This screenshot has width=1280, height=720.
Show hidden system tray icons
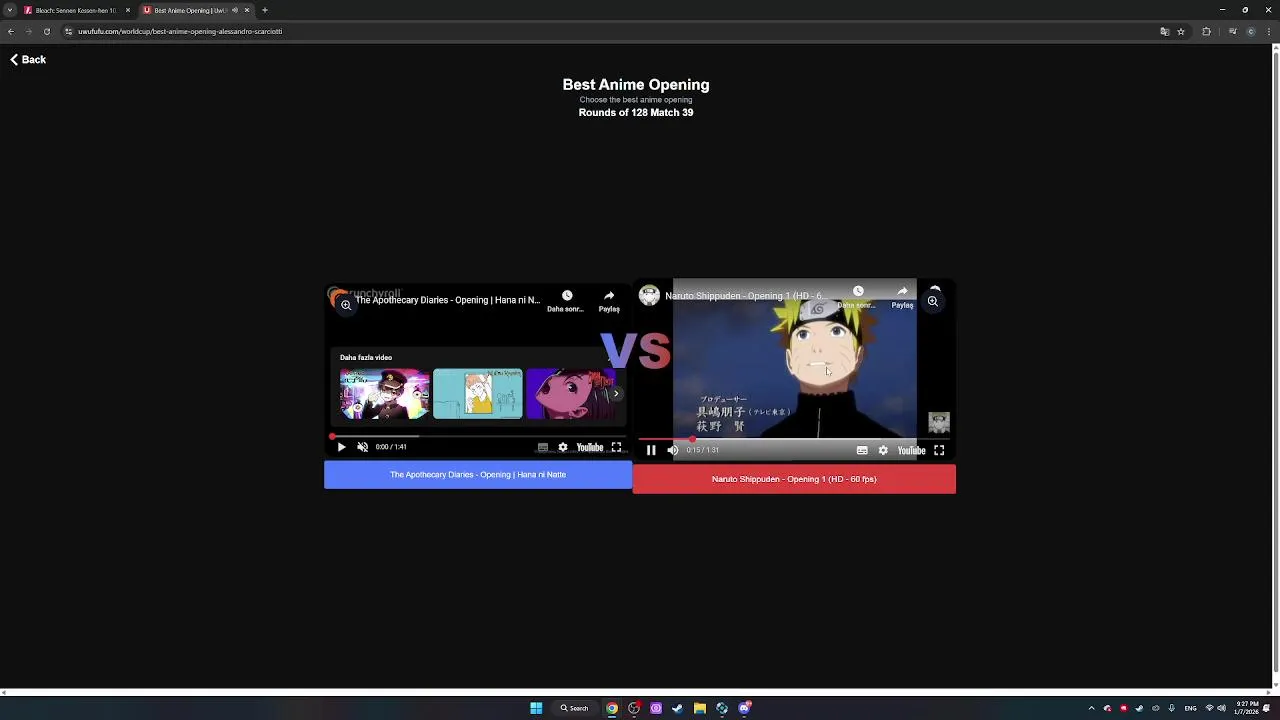point(1091,708)
